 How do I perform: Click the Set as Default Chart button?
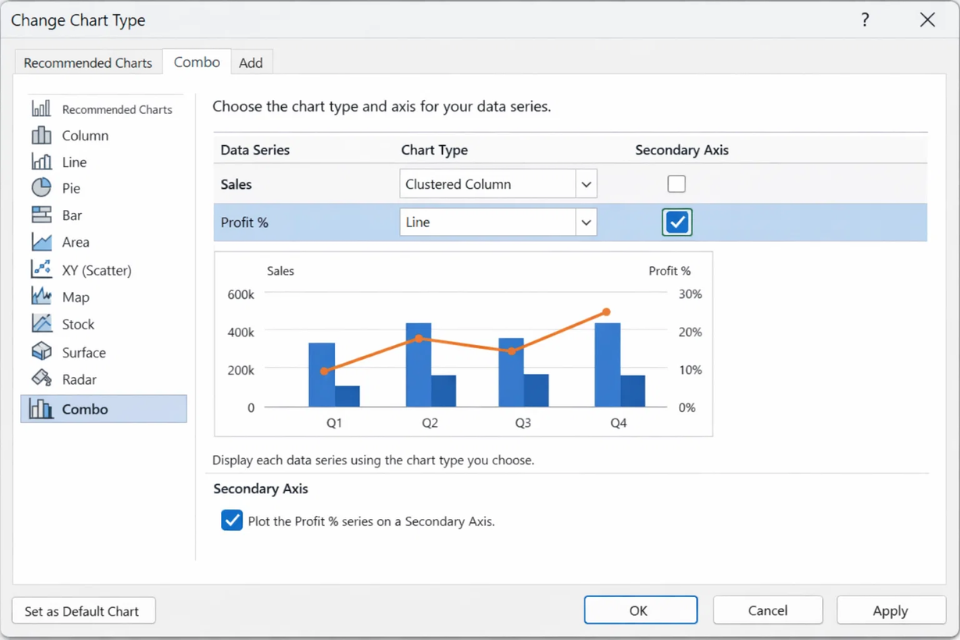tap(83, 610)
